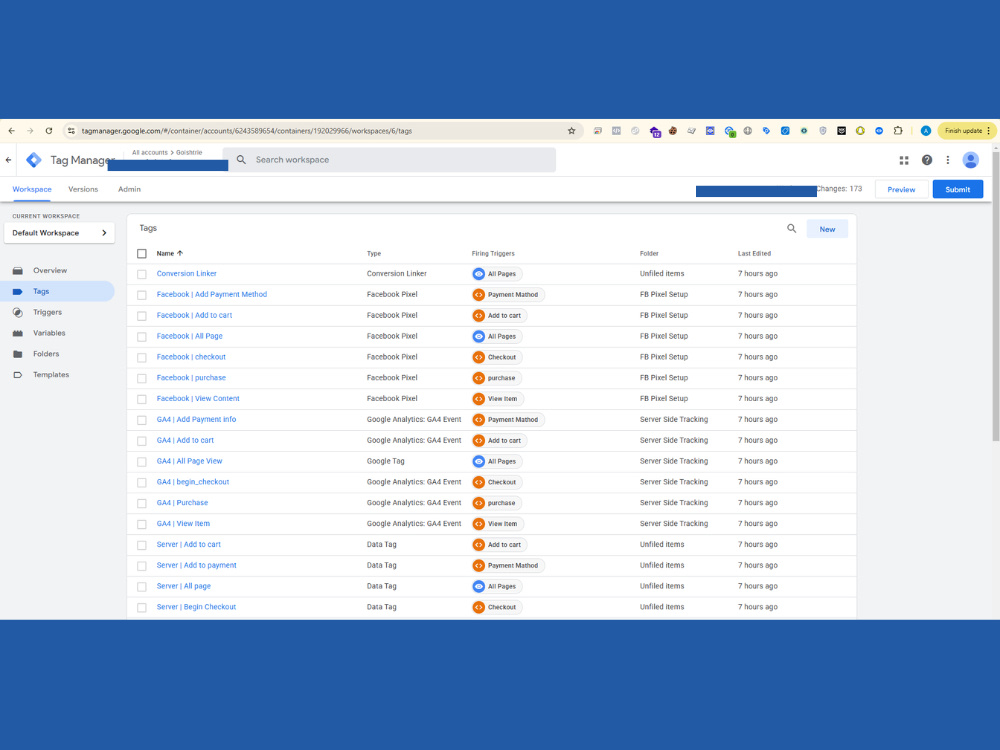Check the Server | Begin Checkout checkbox
This screenshot has width=1000, height=750.
click(142, 607)
